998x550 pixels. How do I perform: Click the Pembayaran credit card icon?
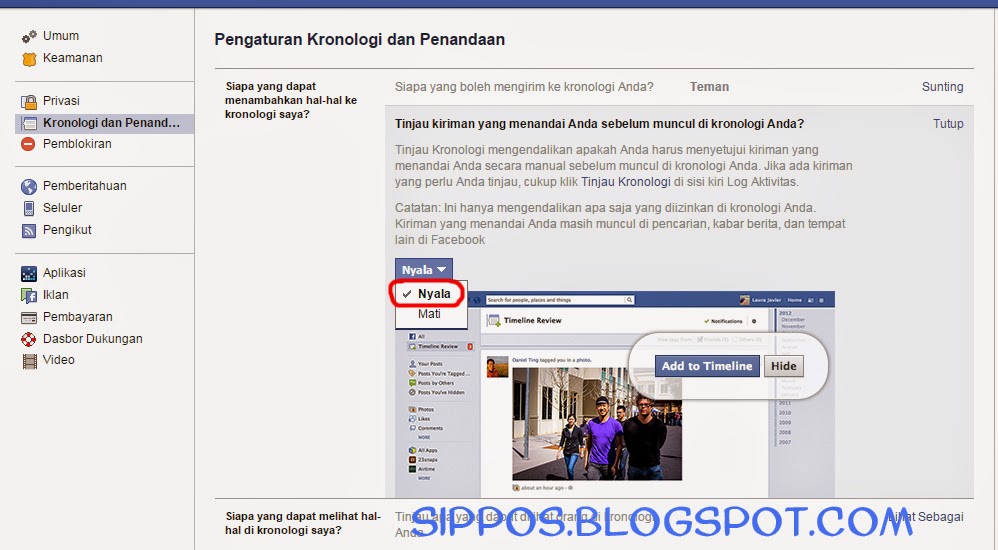tap(29, 317)
